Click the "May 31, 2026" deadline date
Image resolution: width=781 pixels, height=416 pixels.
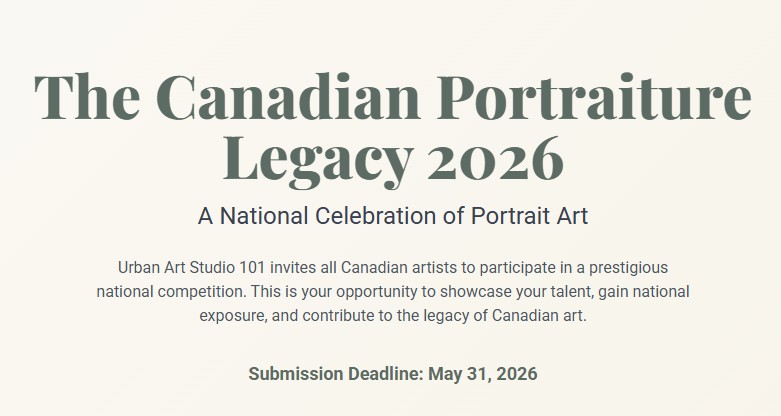click(x=483, y=375)
